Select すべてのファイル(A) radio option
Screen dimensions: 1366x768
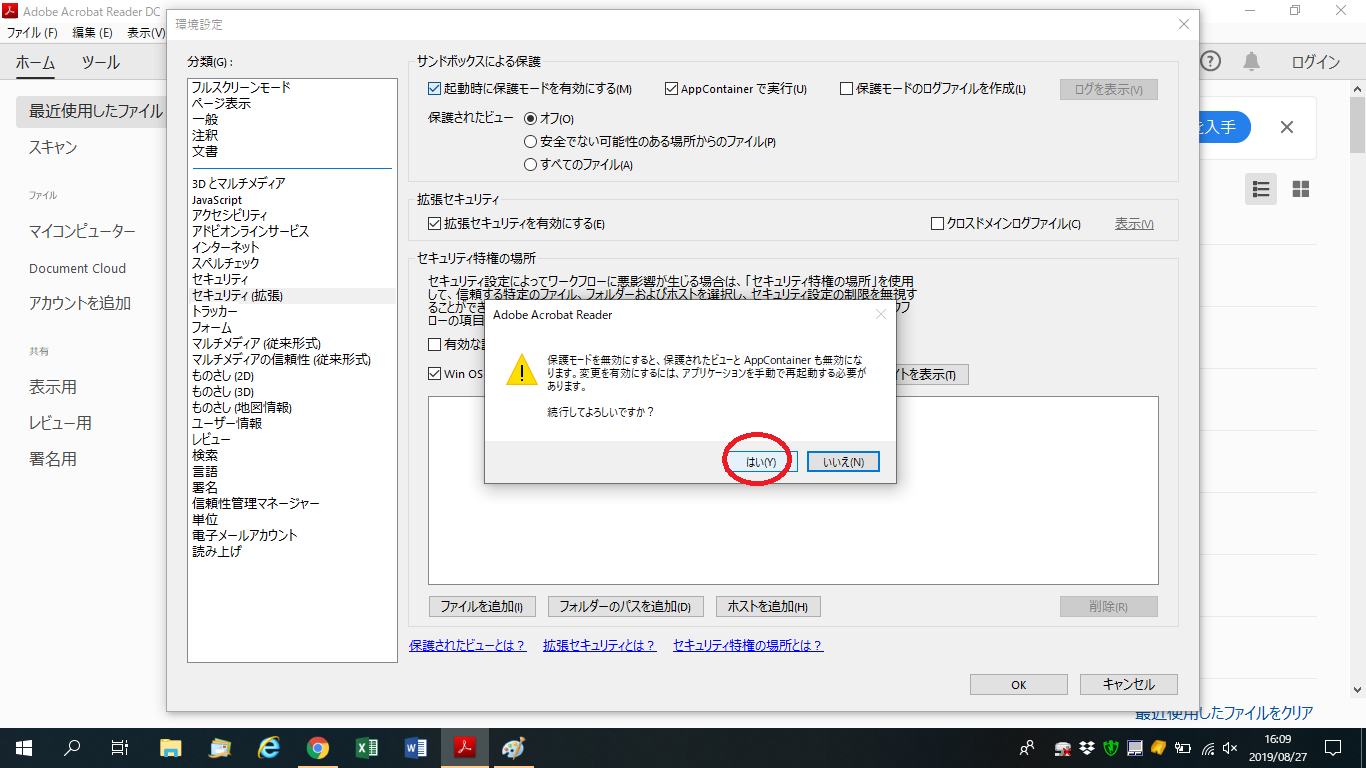pyautogui.click(x=531, y=165)
